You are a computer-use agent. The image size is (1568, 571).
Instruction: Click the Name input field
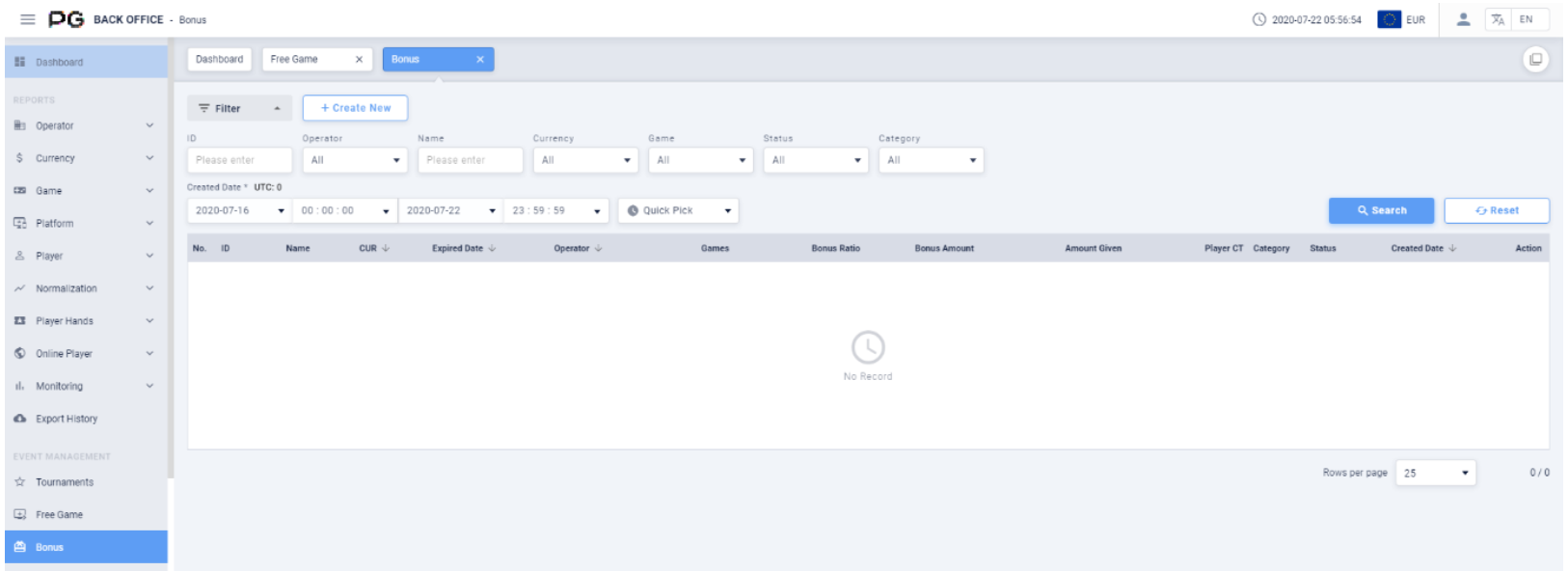point(470,160)
